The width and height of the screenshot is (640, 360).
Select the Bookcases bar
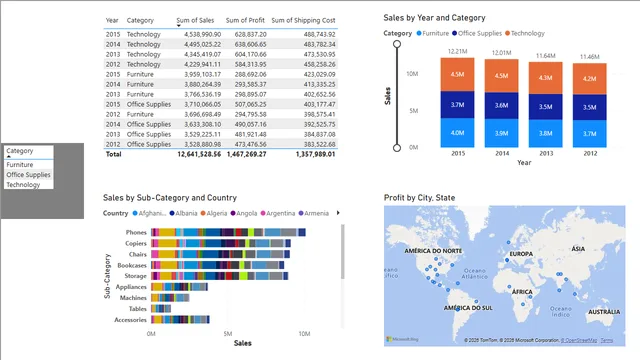tap(218, 265)
